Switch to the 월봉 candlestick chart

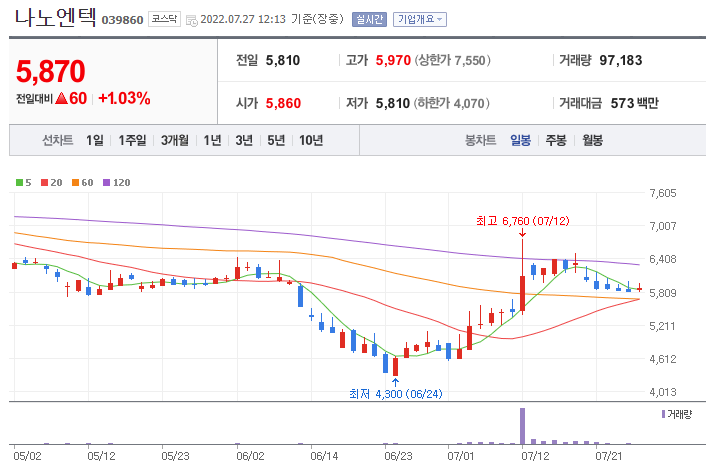593,141
